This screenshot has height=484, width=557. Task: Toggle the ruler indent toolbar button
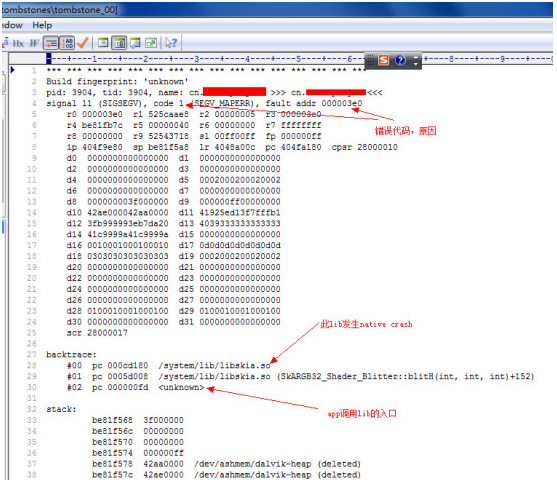click(x=50, y=43)
